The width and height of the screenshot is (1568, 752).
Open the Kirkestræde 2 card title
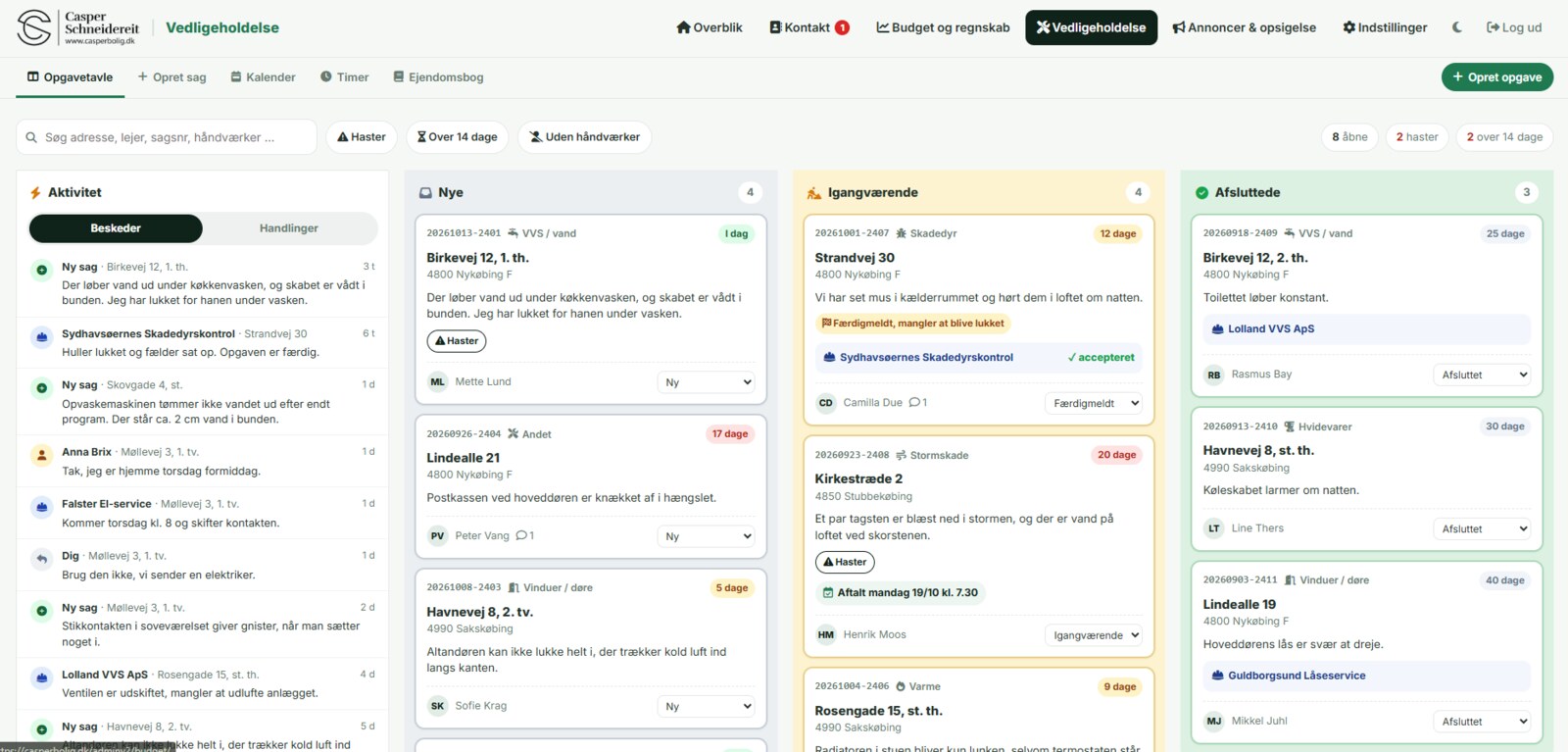click(x=858, y=479)
